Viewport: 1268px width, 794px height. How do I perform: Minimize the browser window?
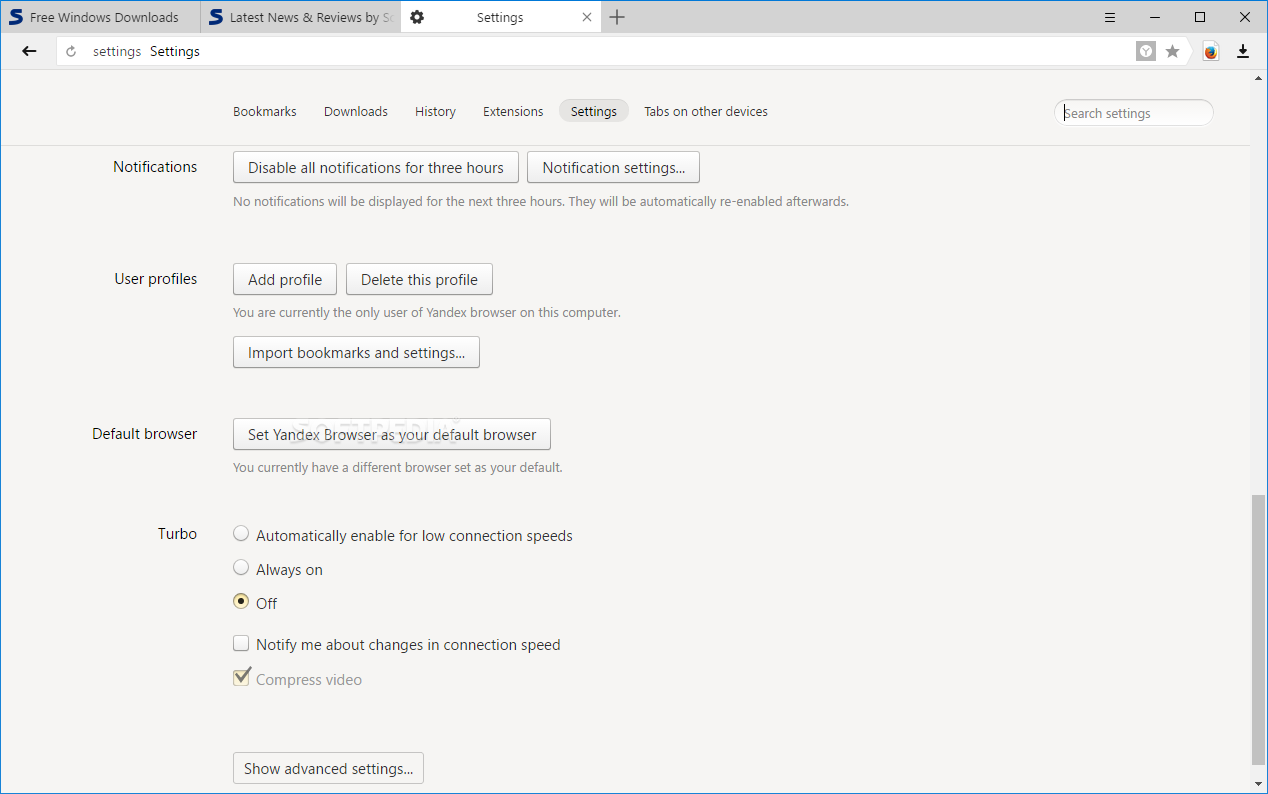(x=1155, y=17)
